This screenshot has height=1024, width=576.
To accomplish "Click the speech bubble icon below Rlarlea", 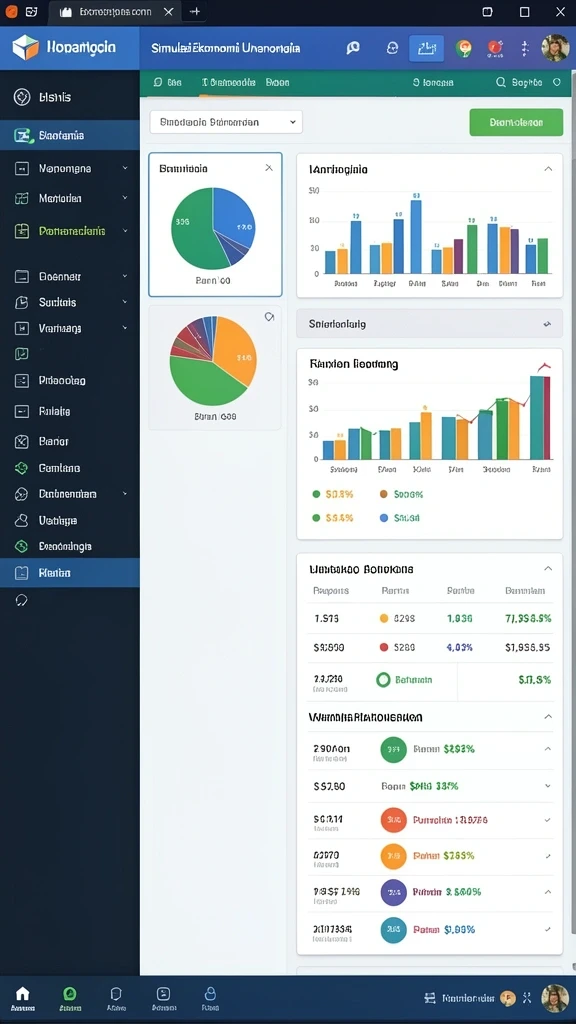I will click(22, 600).
